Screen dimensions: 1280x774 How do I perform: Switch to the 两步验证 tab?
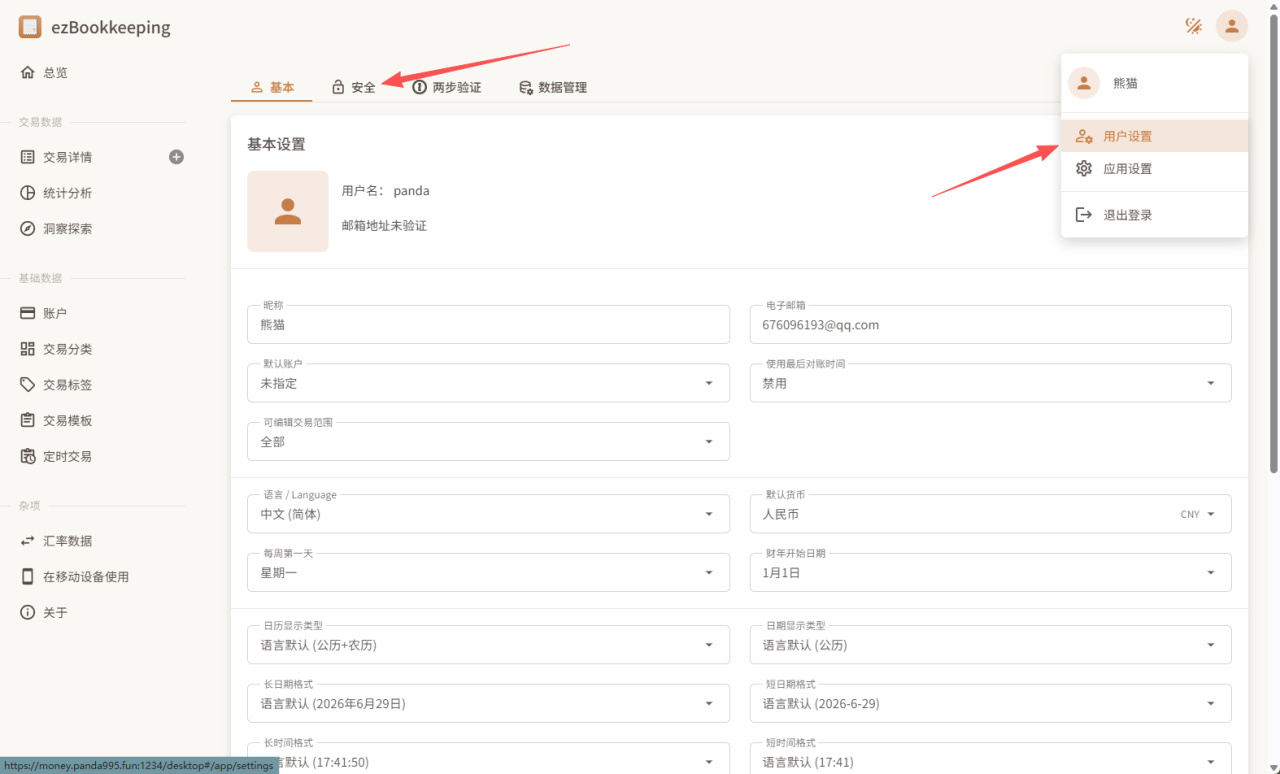pyautogui.click(x=446, y=88)
